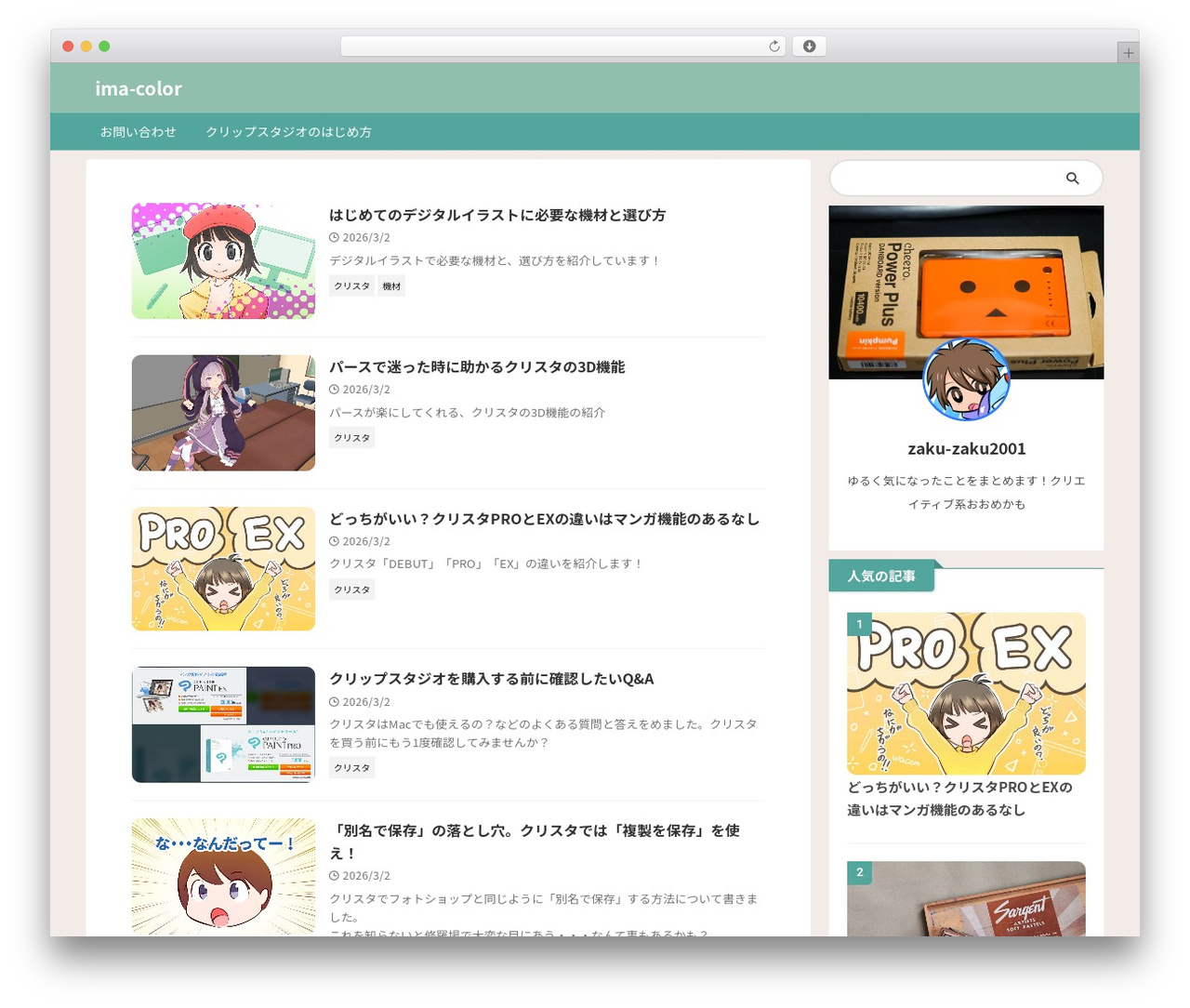Go to クリップスタジオのはじめ方 menu item
This screenshot has height=1008, width=1190.
(x=288, y=132)
